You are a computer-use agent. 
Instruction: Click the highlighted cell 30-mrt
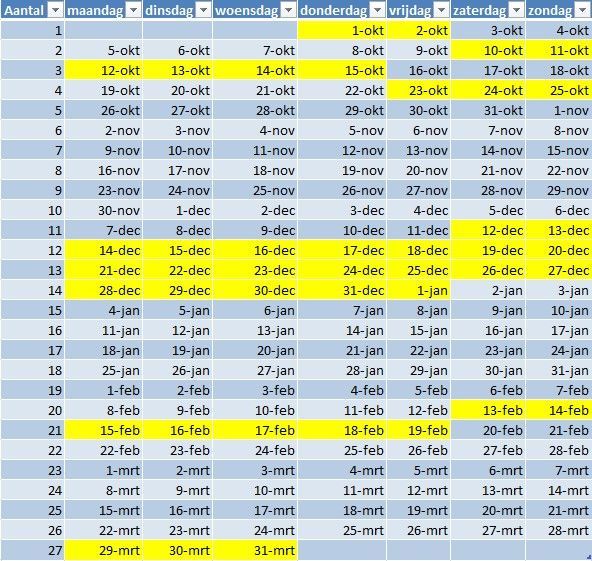click(x=177, y=550)
